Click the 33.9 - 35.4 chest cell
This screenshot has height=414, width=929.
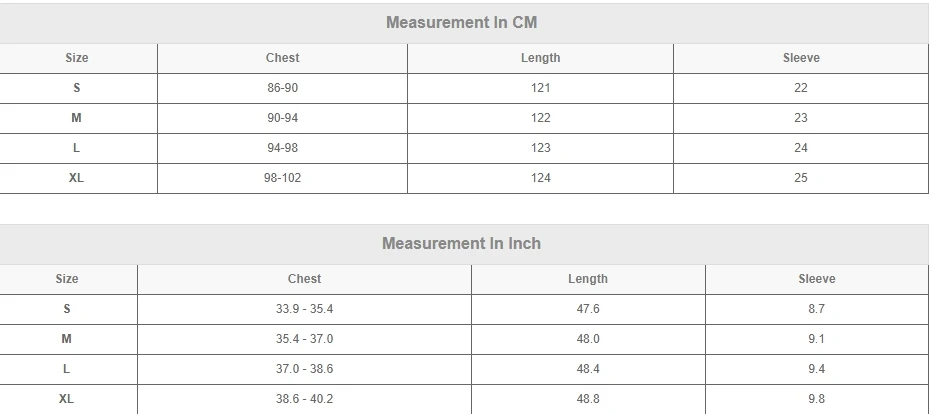click(x=304, y=309)
